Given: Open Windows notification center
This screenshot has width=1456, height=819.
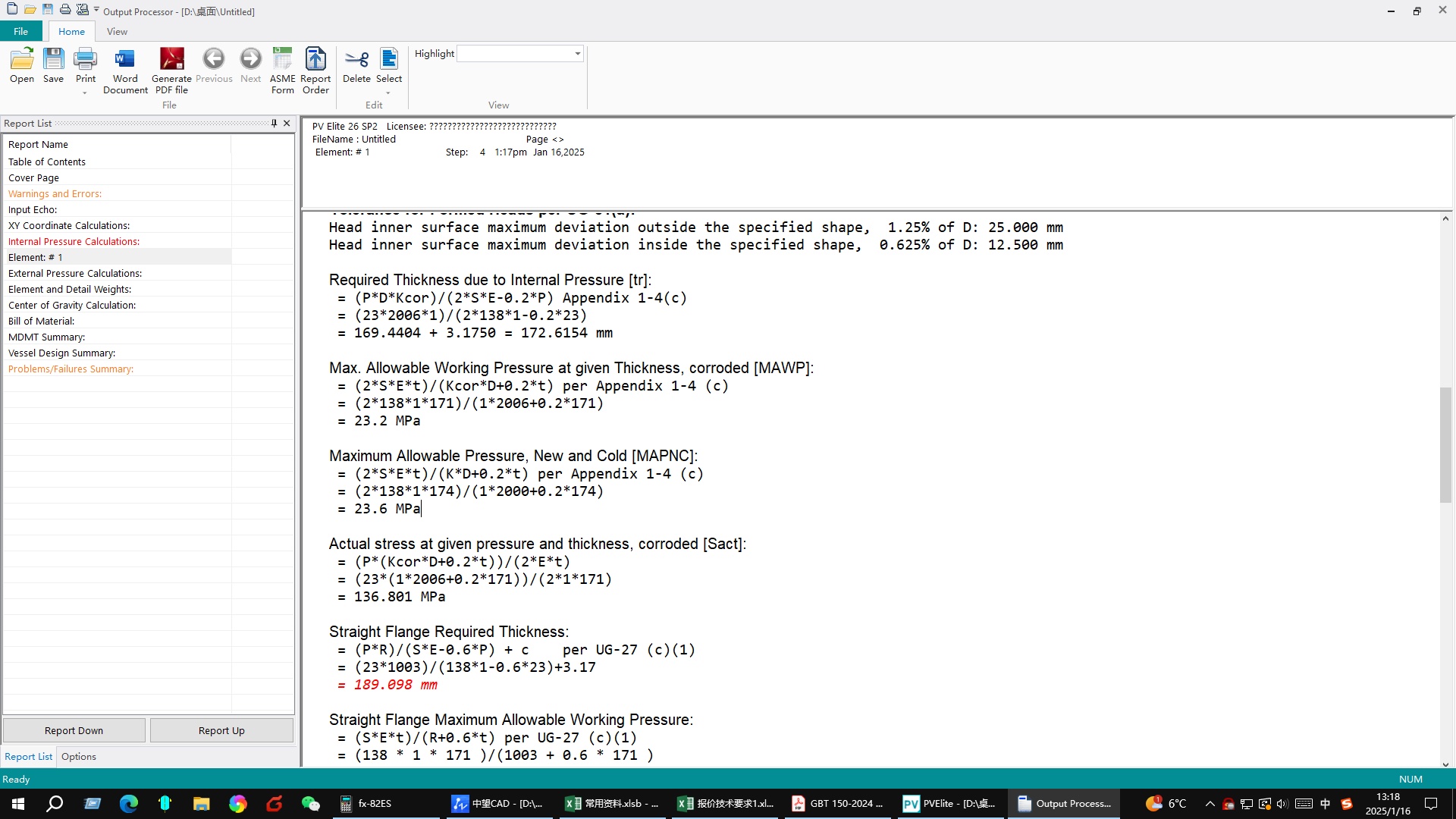Looking at the screenshot, I should click(x=1431, y=804).
